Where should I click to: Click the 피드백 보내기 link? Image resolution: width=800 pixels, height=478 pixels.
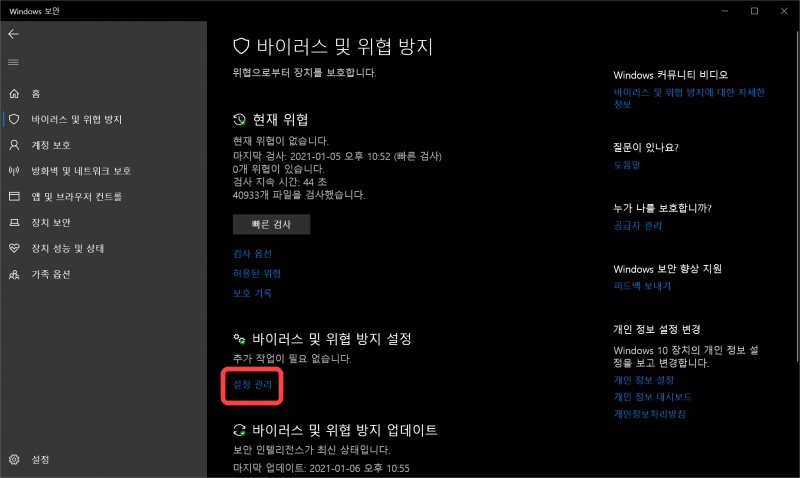(x=642, y=286)
